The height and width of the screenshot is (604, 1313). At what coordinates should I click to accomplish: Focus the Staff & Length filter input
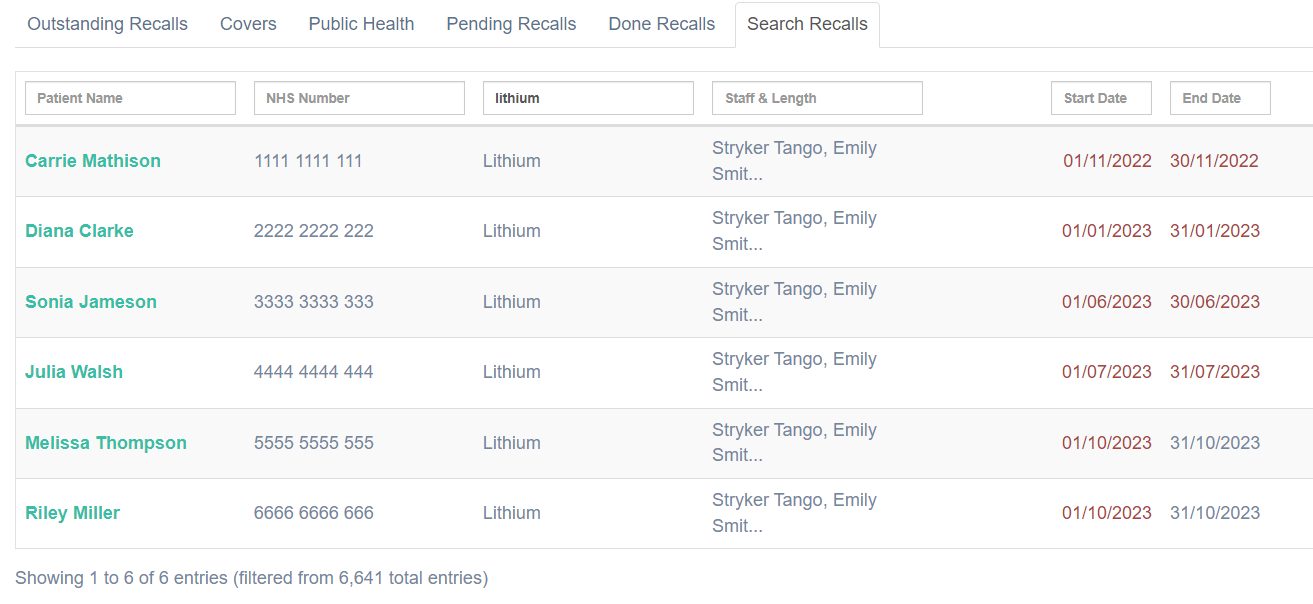pyautogui.click(x=817, y=98)
